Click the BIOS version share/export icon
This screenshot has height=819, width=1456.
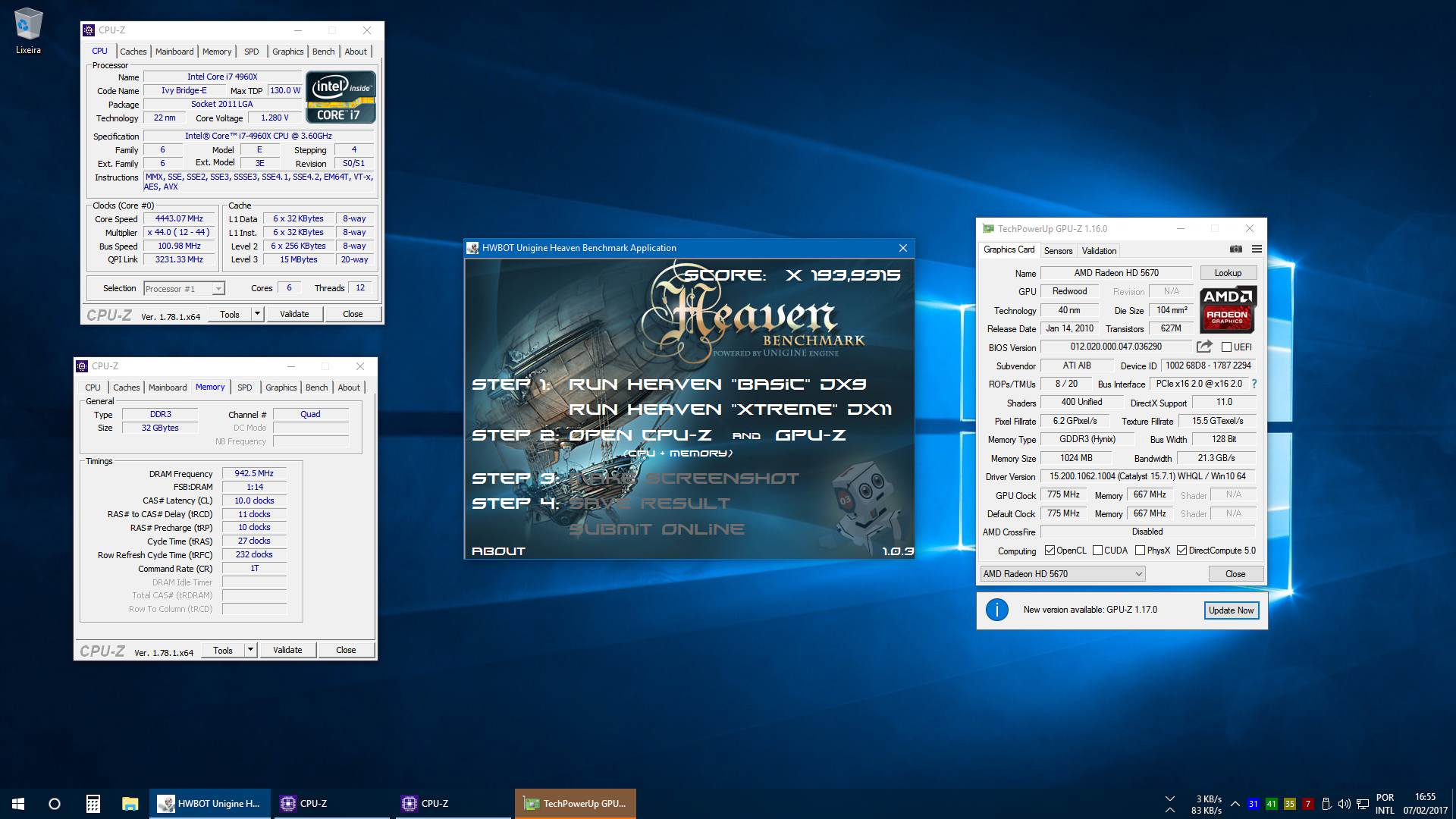1204,347
